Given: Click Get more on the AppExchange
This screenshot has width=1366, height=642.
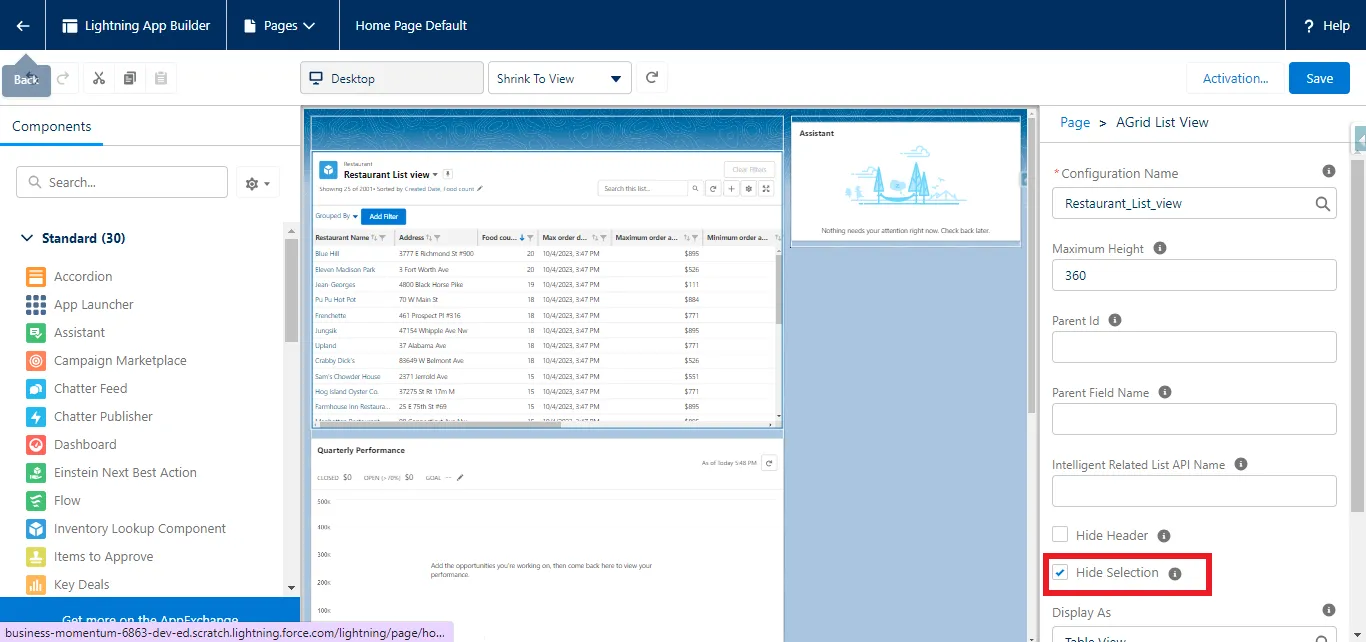Looking at the screenshot, I should pos(150,620).
